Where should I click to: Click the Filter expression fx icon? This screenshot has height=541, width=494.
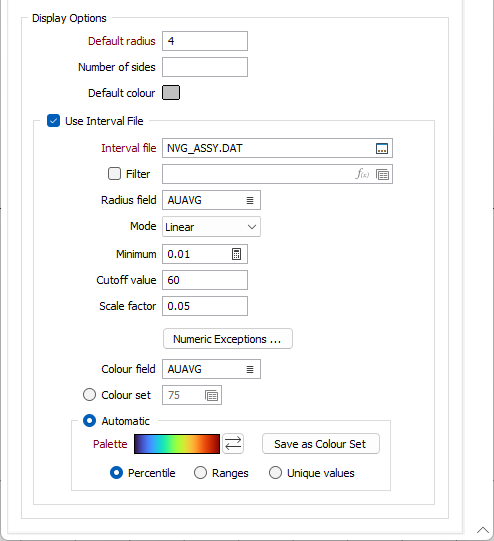pyautogui.click(x=362, y=174)
